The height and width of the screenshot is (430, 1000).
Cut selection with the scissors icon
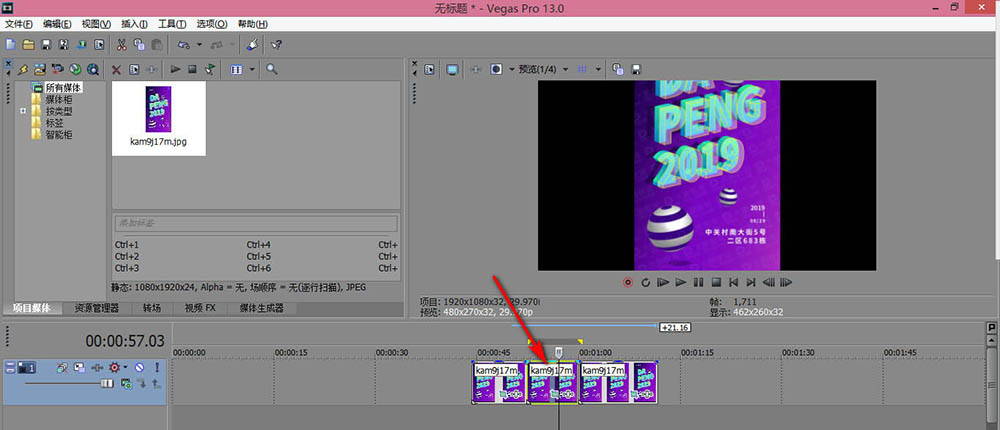tap(121, 45)
